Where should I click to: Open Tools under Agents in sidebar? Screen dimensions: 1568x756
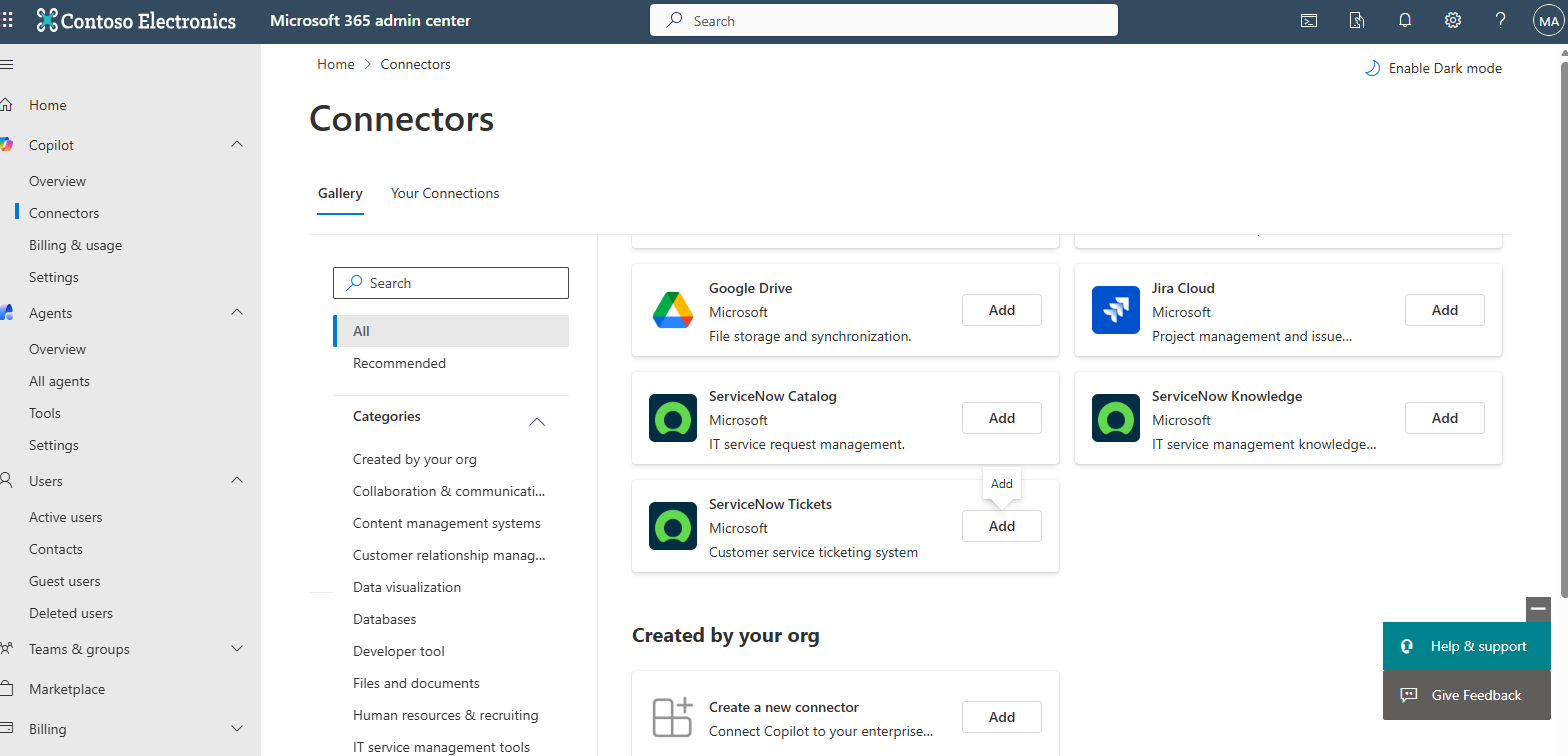(45, 413)
